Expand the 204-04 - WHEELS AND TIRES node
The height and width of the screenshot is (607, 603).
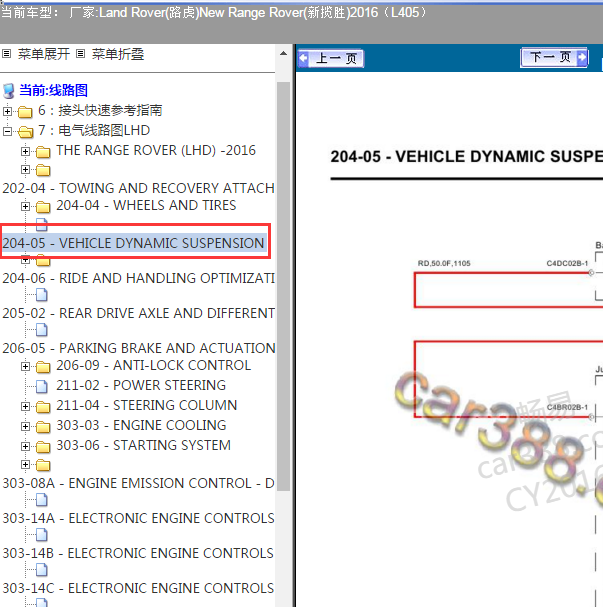(x=26, y=206)
